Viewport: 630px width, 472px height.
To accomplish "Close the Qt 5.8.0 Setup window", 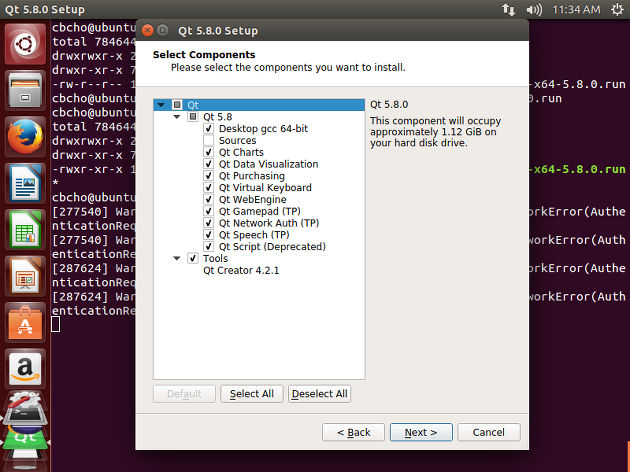I will [148, 30].
